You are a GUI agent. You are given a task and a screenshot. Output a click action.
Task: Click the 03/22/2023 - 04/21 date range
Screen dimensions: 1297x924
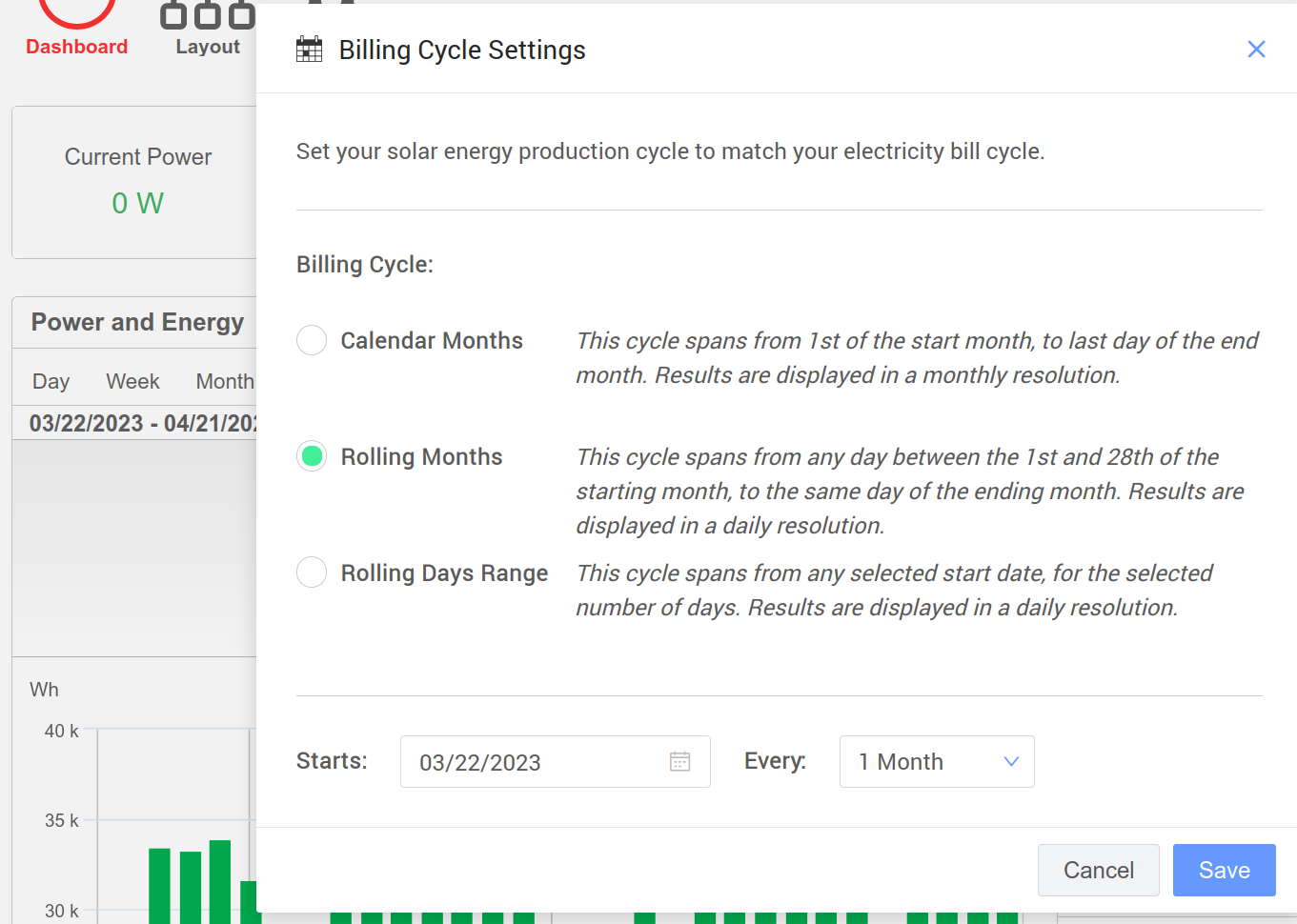141,423
